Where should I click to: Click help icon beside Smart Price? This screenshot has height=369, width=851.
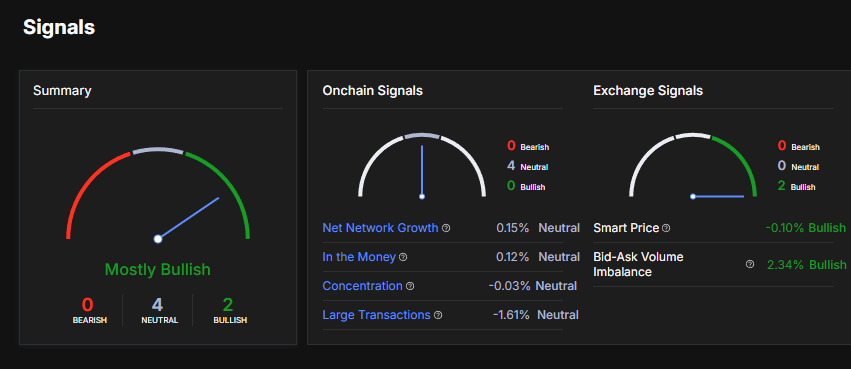point(666,228)
